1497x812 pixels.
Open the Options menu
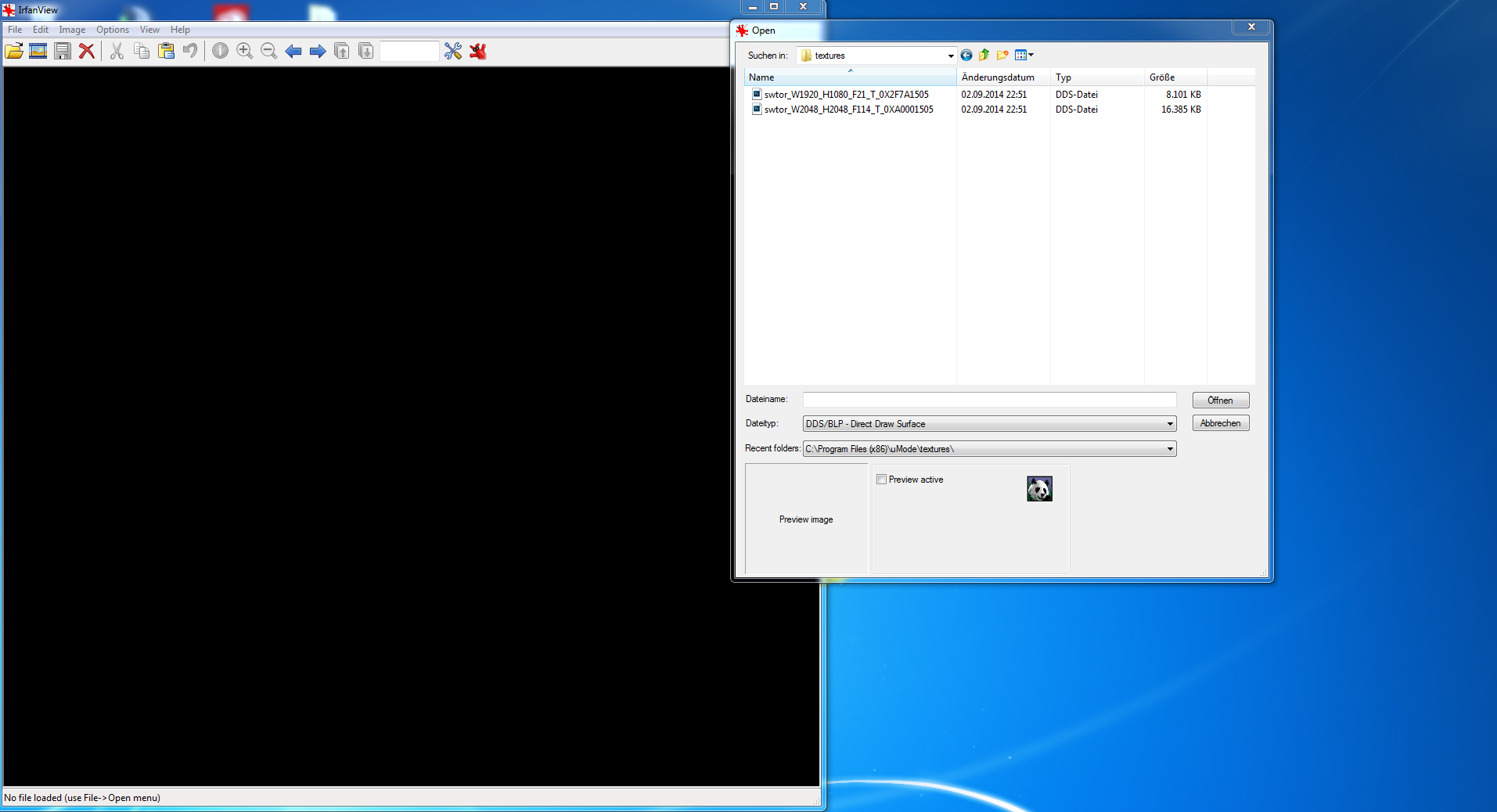coord(113,30)
